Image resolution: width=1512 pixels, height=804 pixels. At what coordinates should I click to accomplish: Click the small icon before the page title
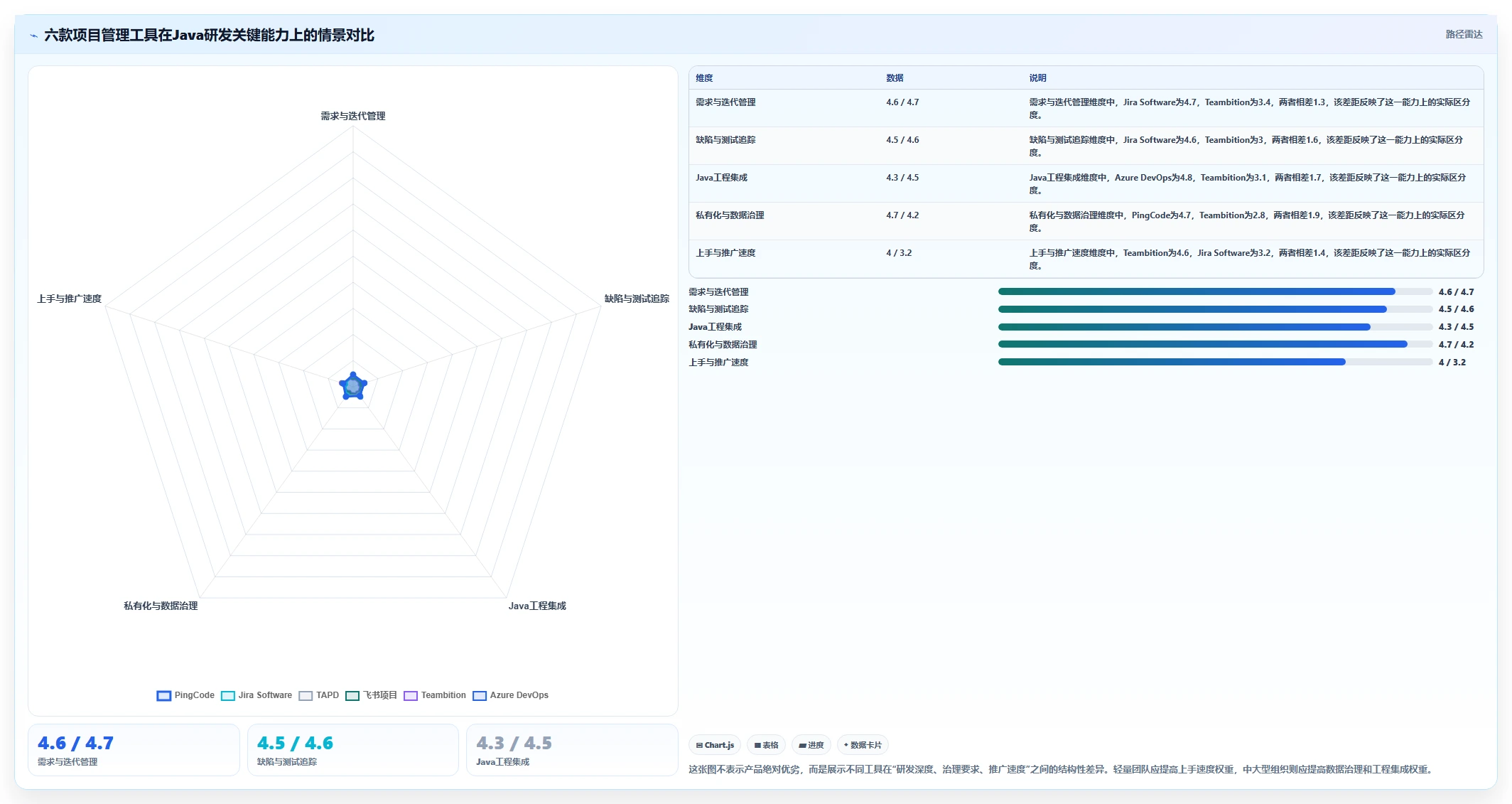coord(33,36)
